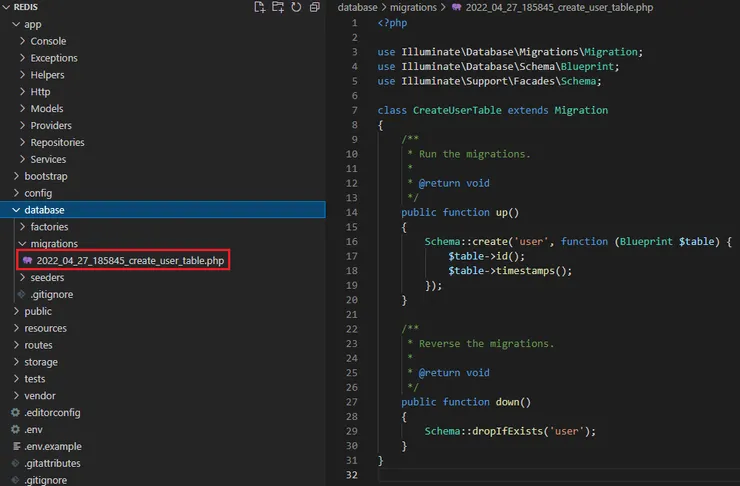Collapse the app folder
The width and height of the screenshot is (740, 486).
point(33,24)
